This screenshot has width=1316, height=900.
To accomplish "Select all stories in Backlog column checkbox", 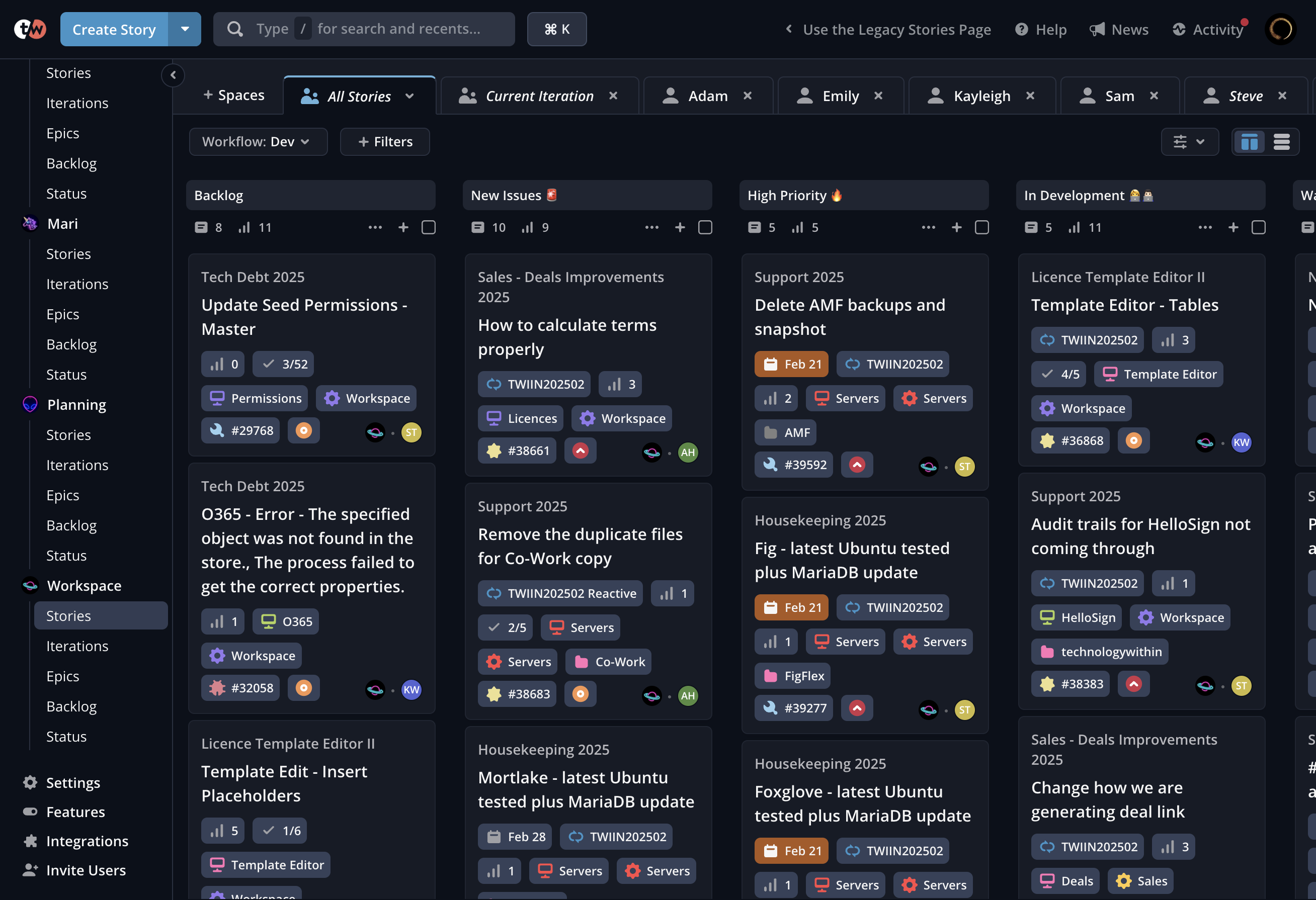I will click(429, 228).
